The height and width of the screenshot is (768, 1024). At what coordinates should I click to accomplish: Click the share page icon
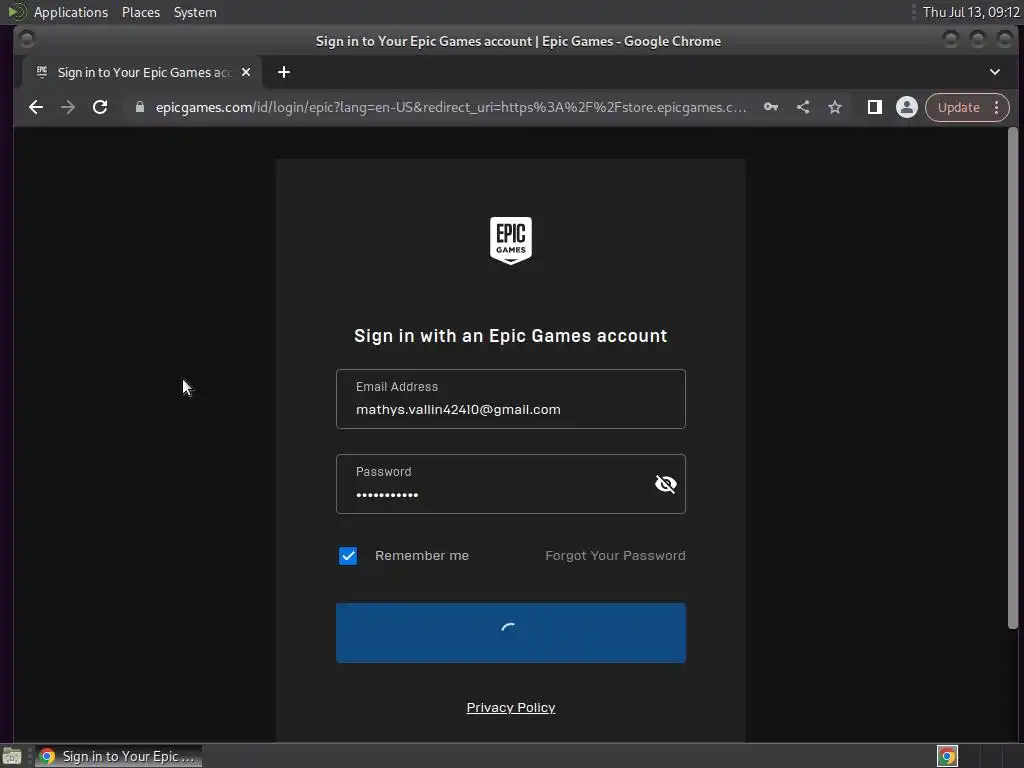point(803,107)
